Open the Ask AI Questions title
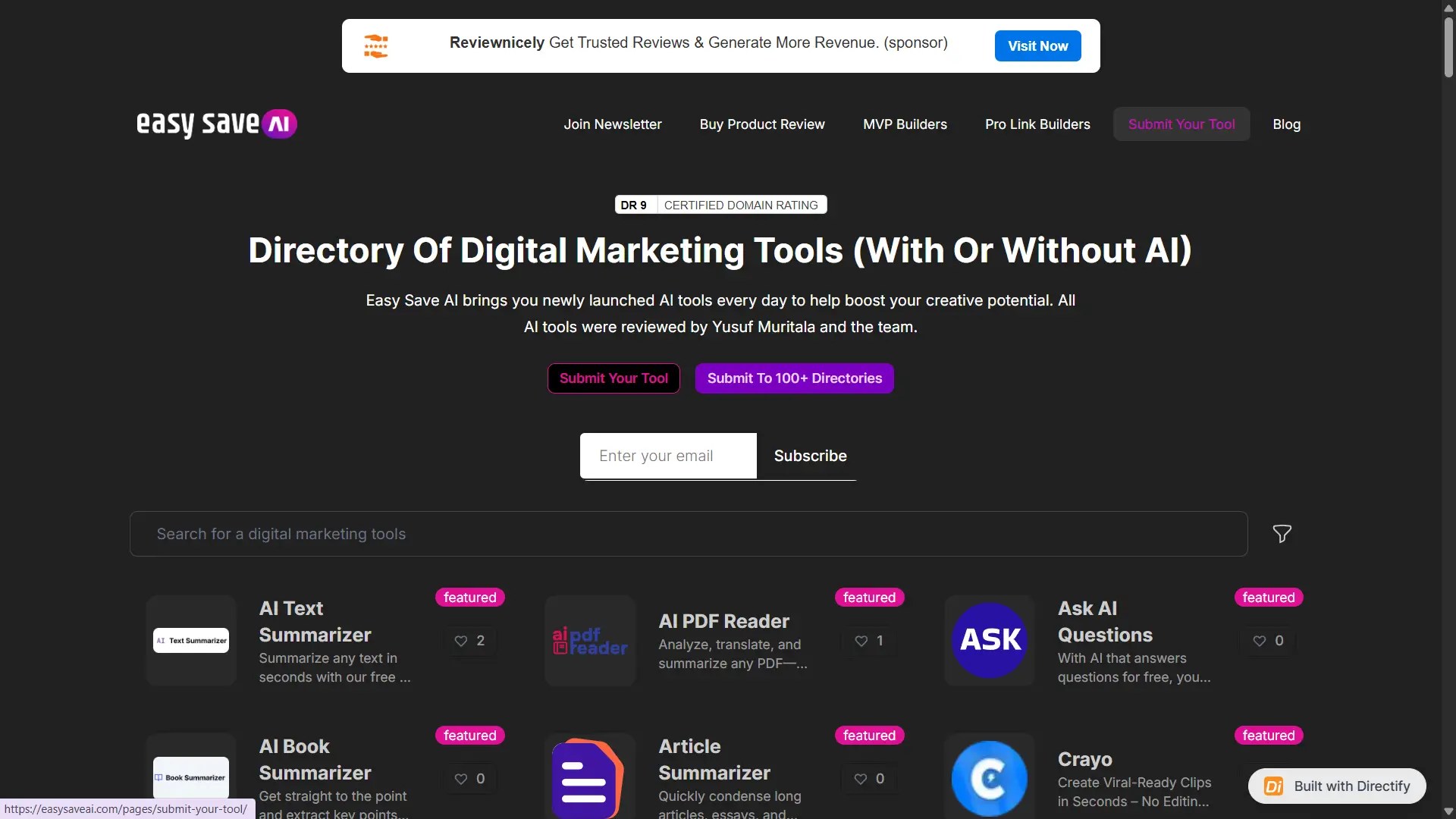Screen dimensions: 1456x819 tap(1105, 622)
